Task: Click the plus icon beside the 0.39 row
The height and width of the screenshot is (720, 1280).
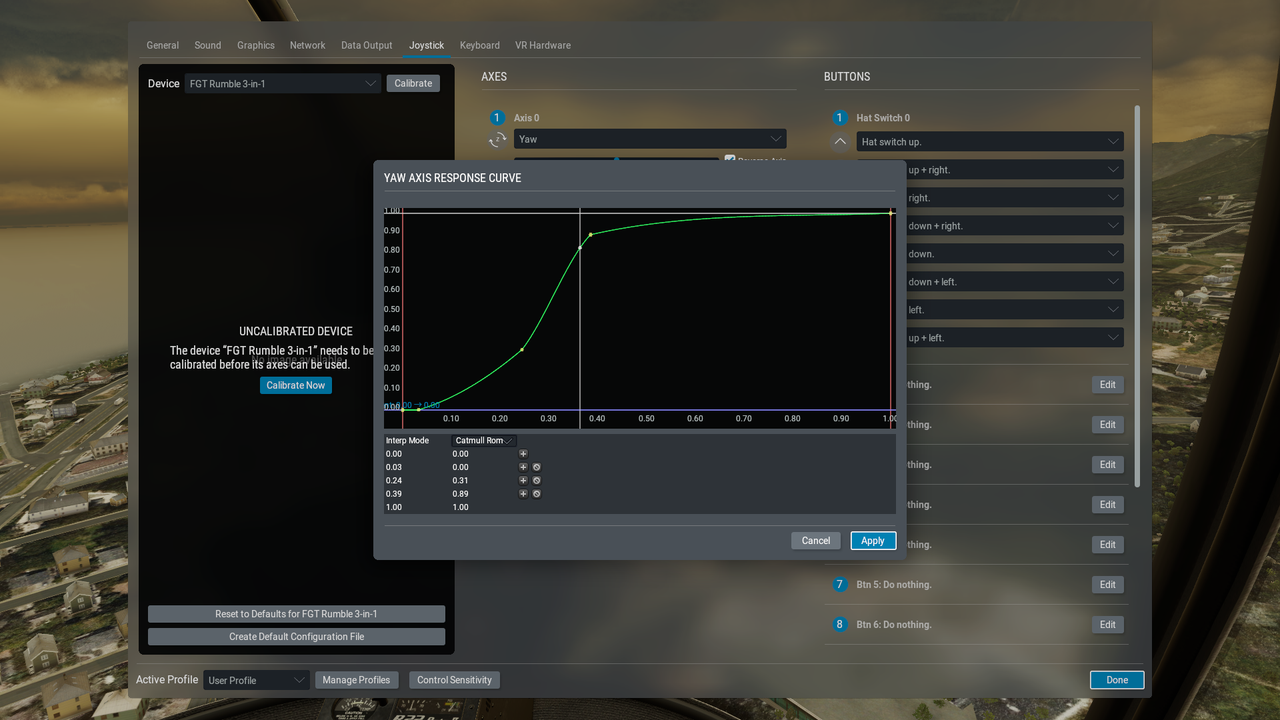Action: 522,493
